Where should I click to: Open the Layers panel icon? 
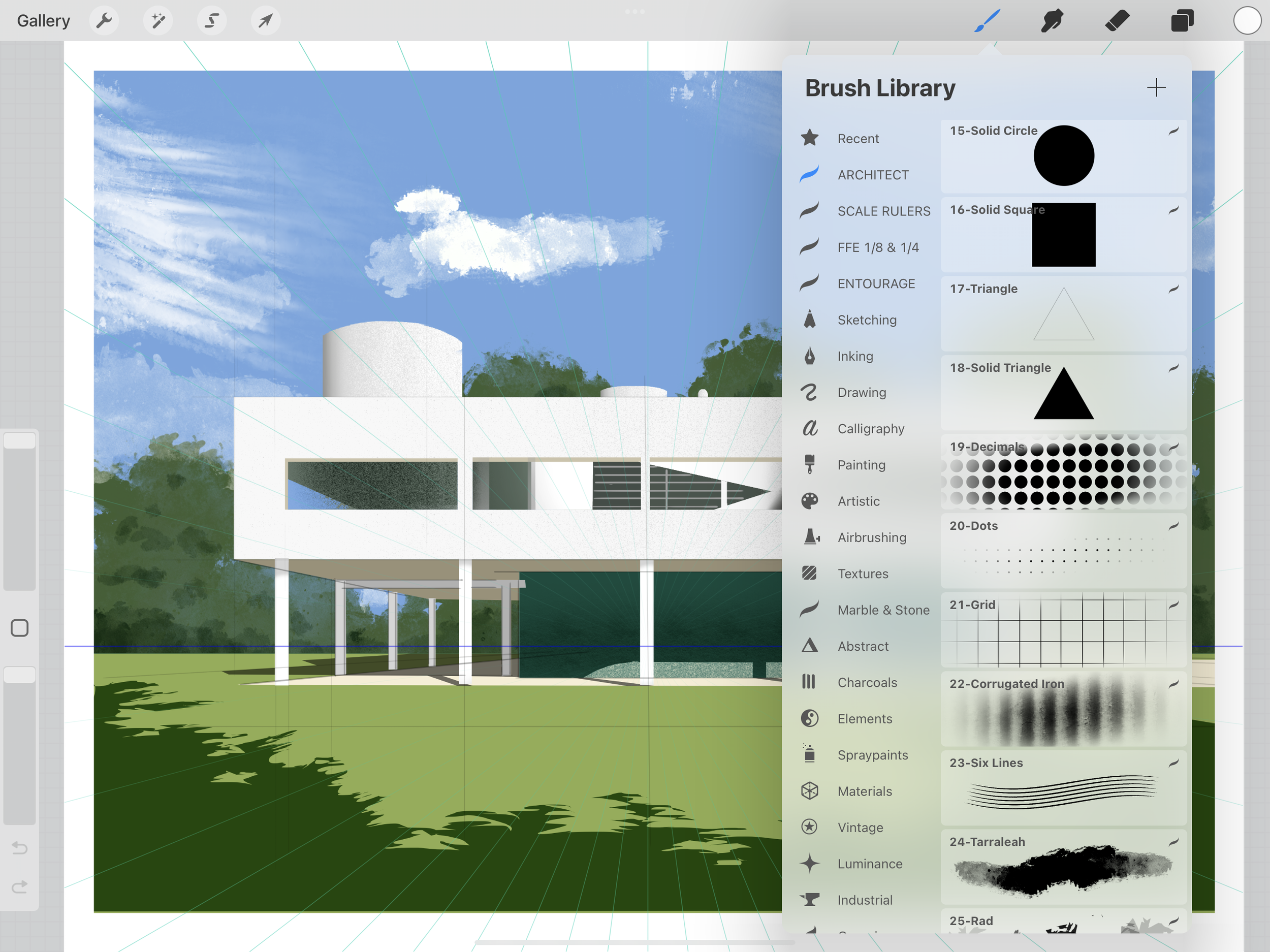coord(1182,21)
